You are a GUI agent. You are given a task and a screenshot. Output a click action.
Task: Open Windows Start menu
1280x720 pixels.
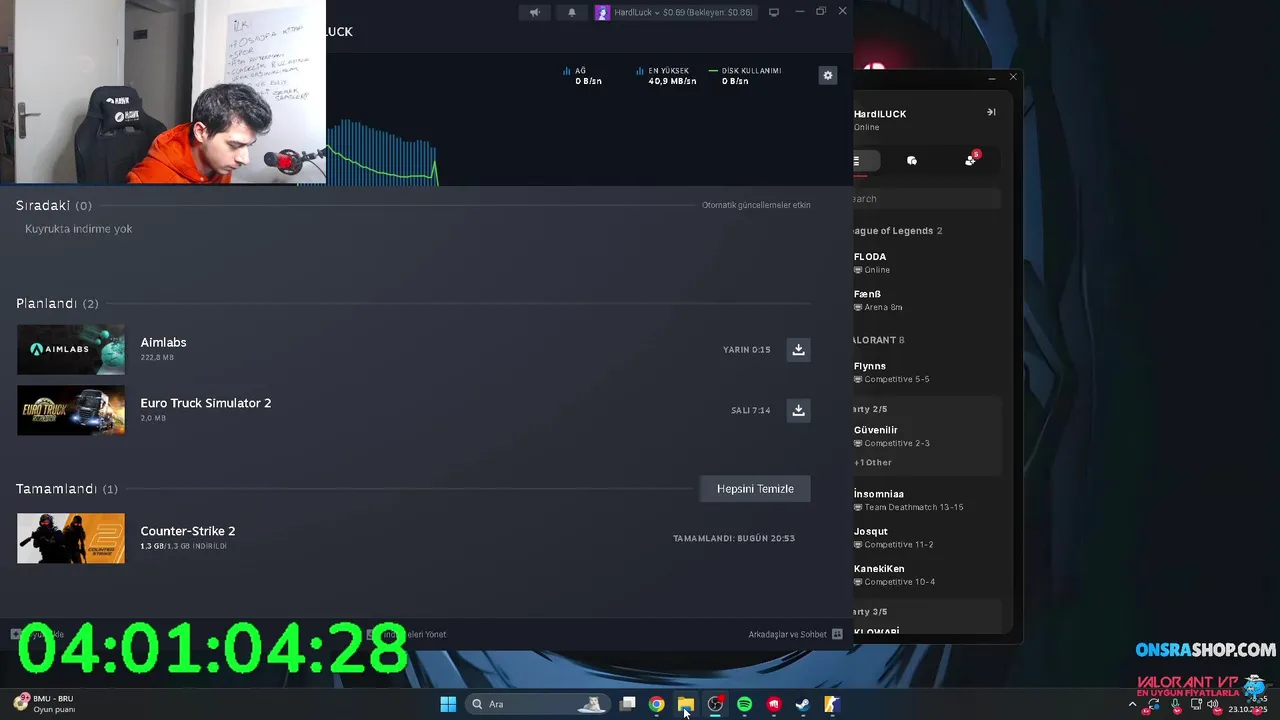coord(448,704)
